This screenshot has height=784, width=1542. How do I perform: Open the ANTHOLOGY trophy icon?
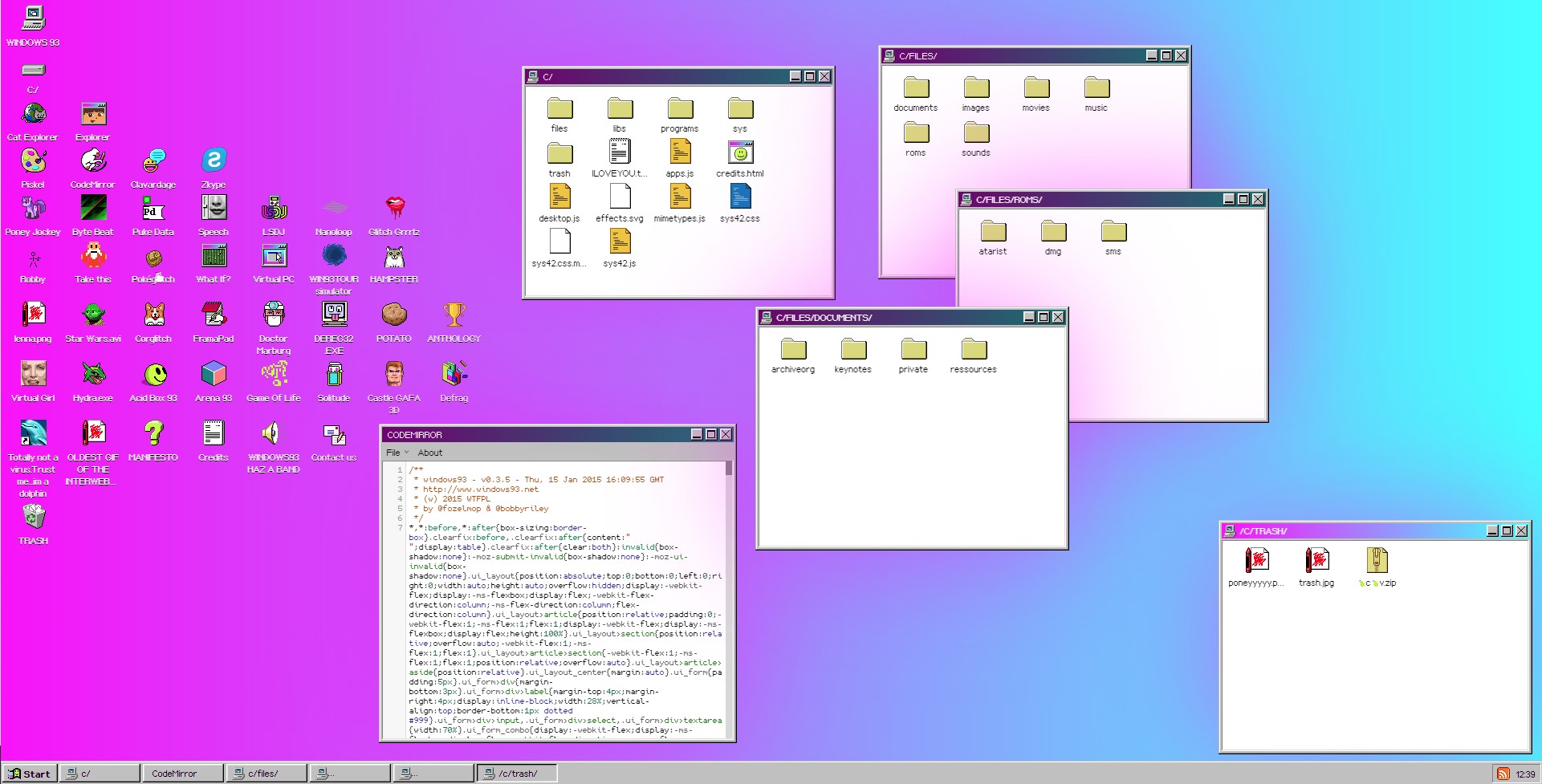pos(454,315)
